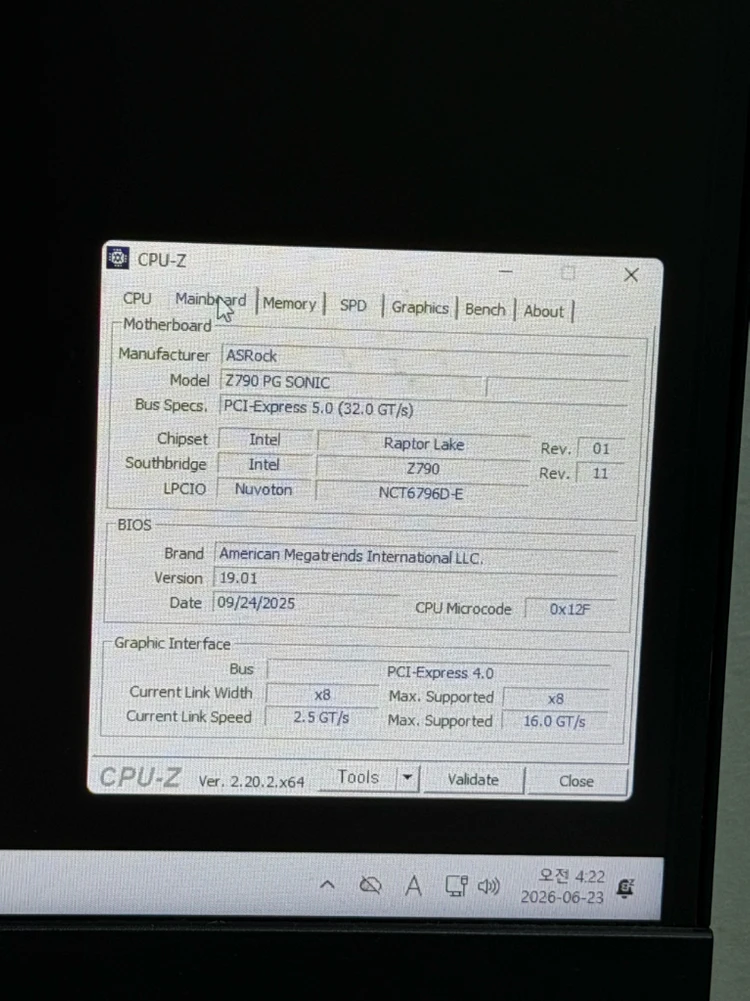Click the Validate button
The height and width of the screenshot is (1001, 750).
[x=473, y=779]
